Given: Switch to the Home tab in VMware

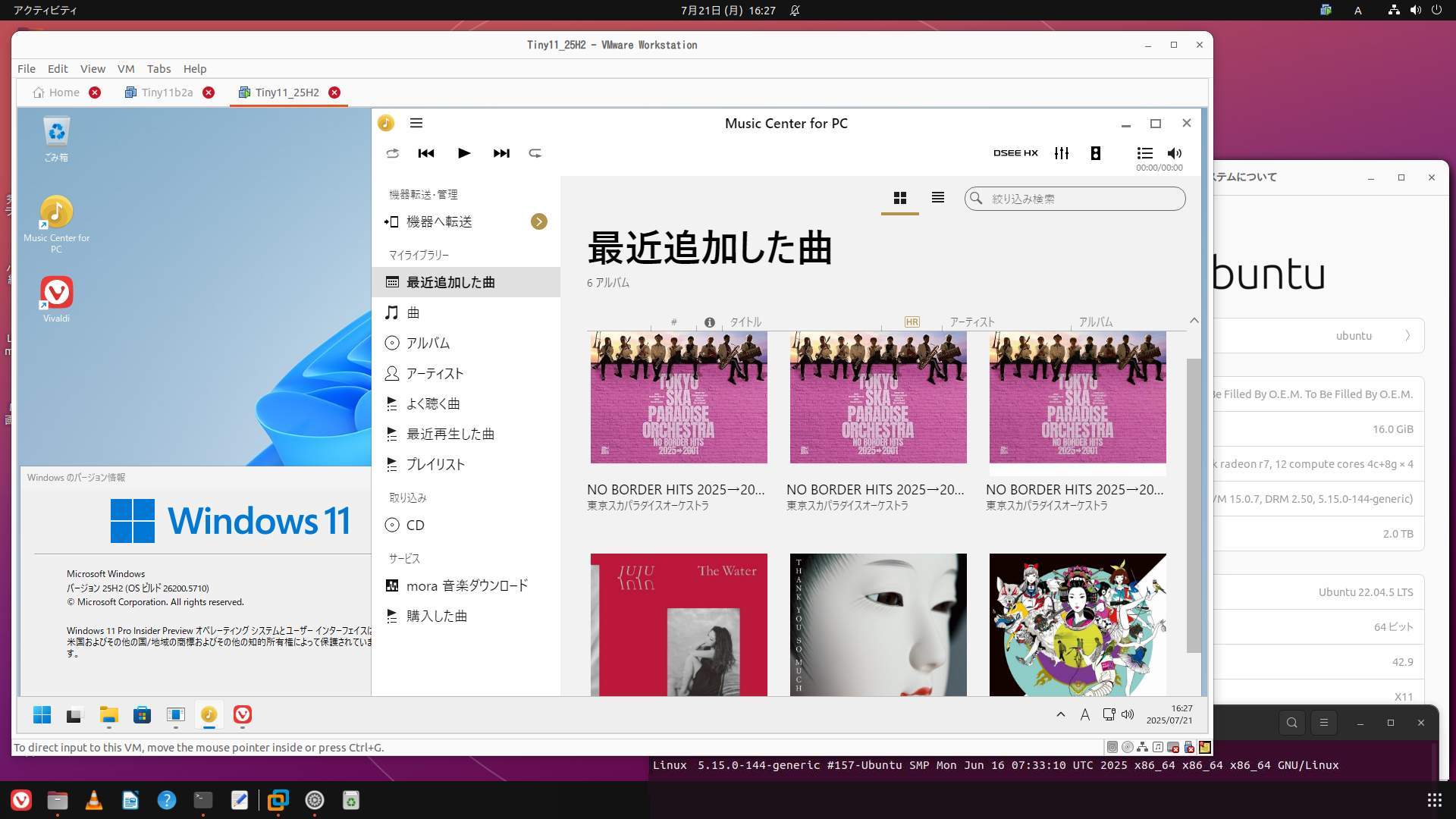Looking at the screenshot, I should coord(56,93).
